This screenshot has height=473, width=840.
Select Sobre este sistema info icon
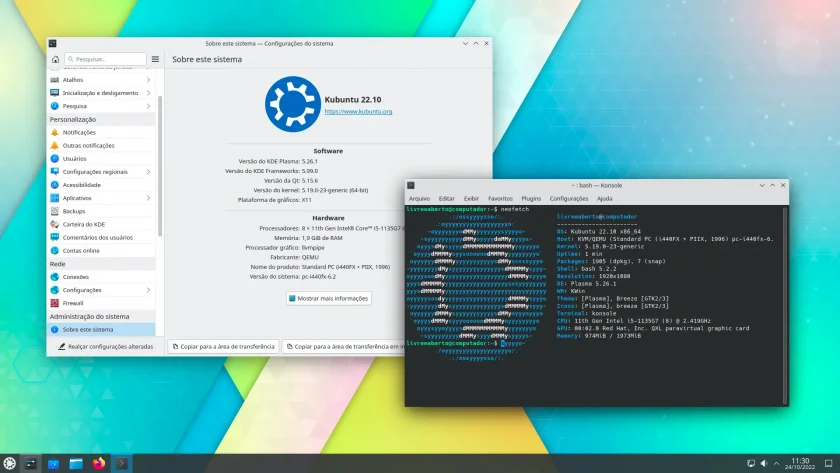[x=55, y=329]
